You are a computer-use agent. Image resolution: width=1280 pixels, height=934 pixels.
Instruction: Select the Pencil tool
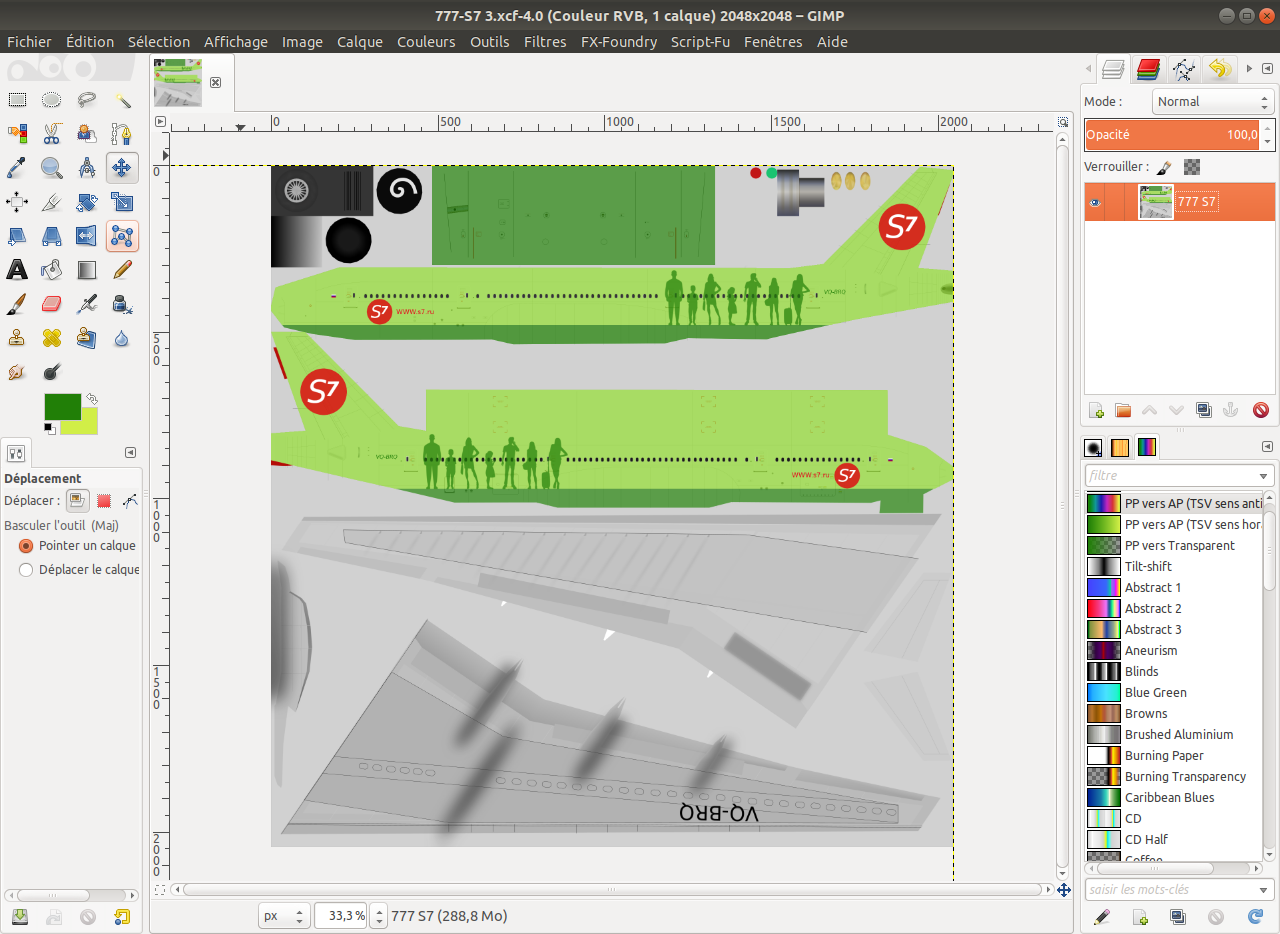pos(122,270)
